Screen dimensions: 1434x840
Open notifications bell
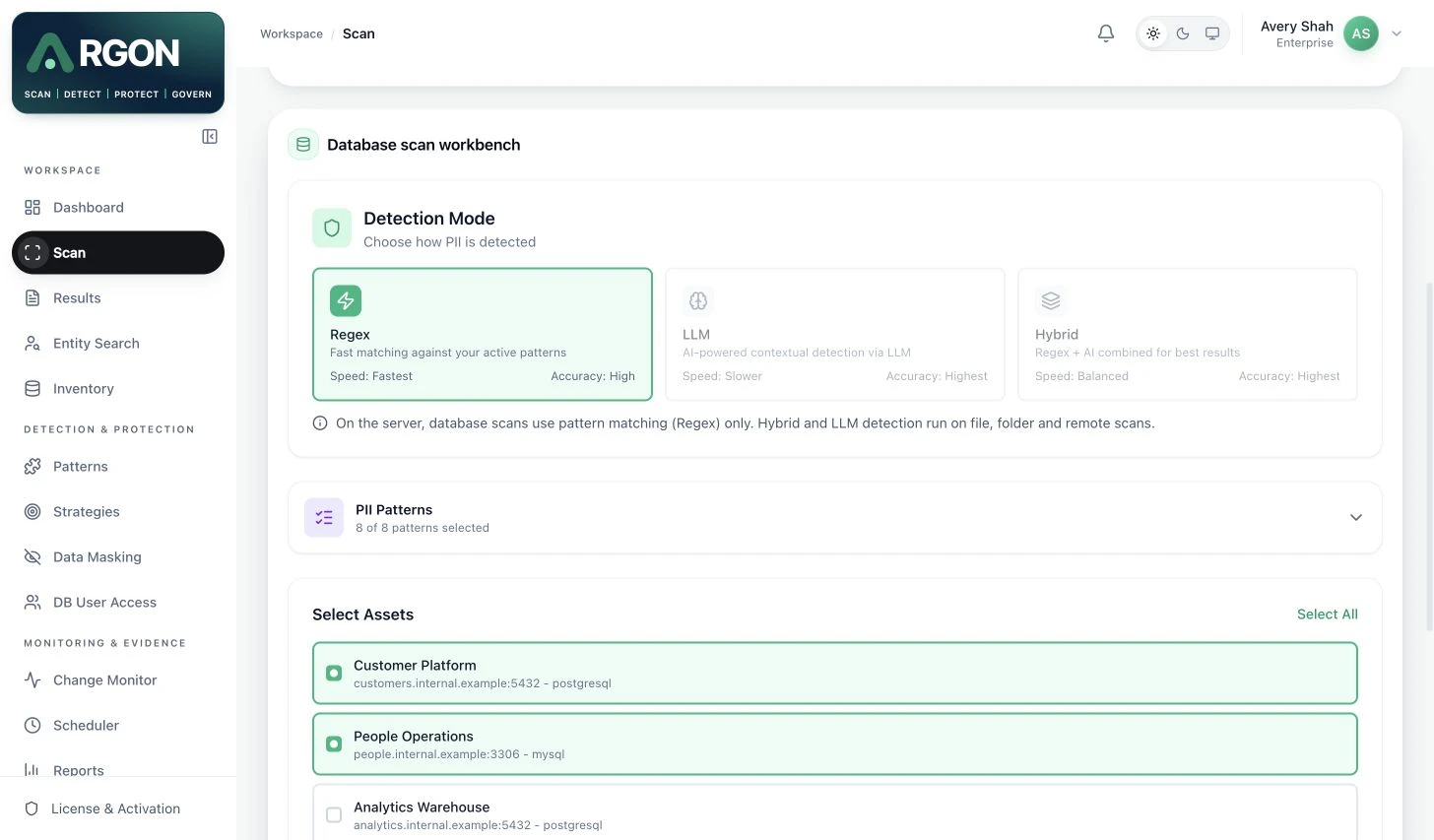1106,33
